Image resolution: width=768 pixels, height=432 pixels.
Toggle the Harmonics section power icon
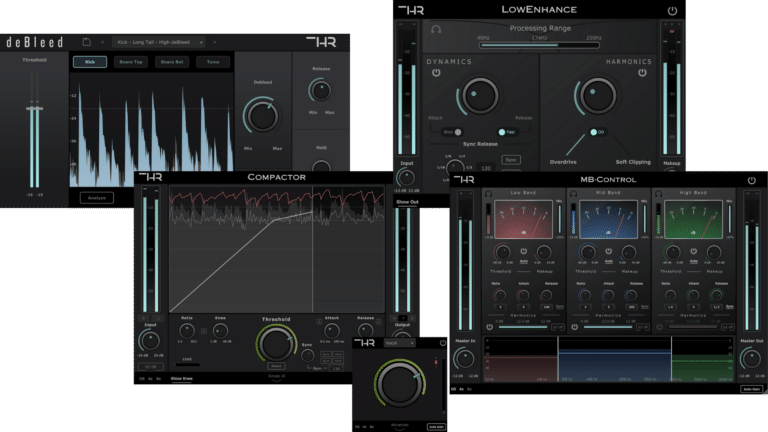click(642, 73)
